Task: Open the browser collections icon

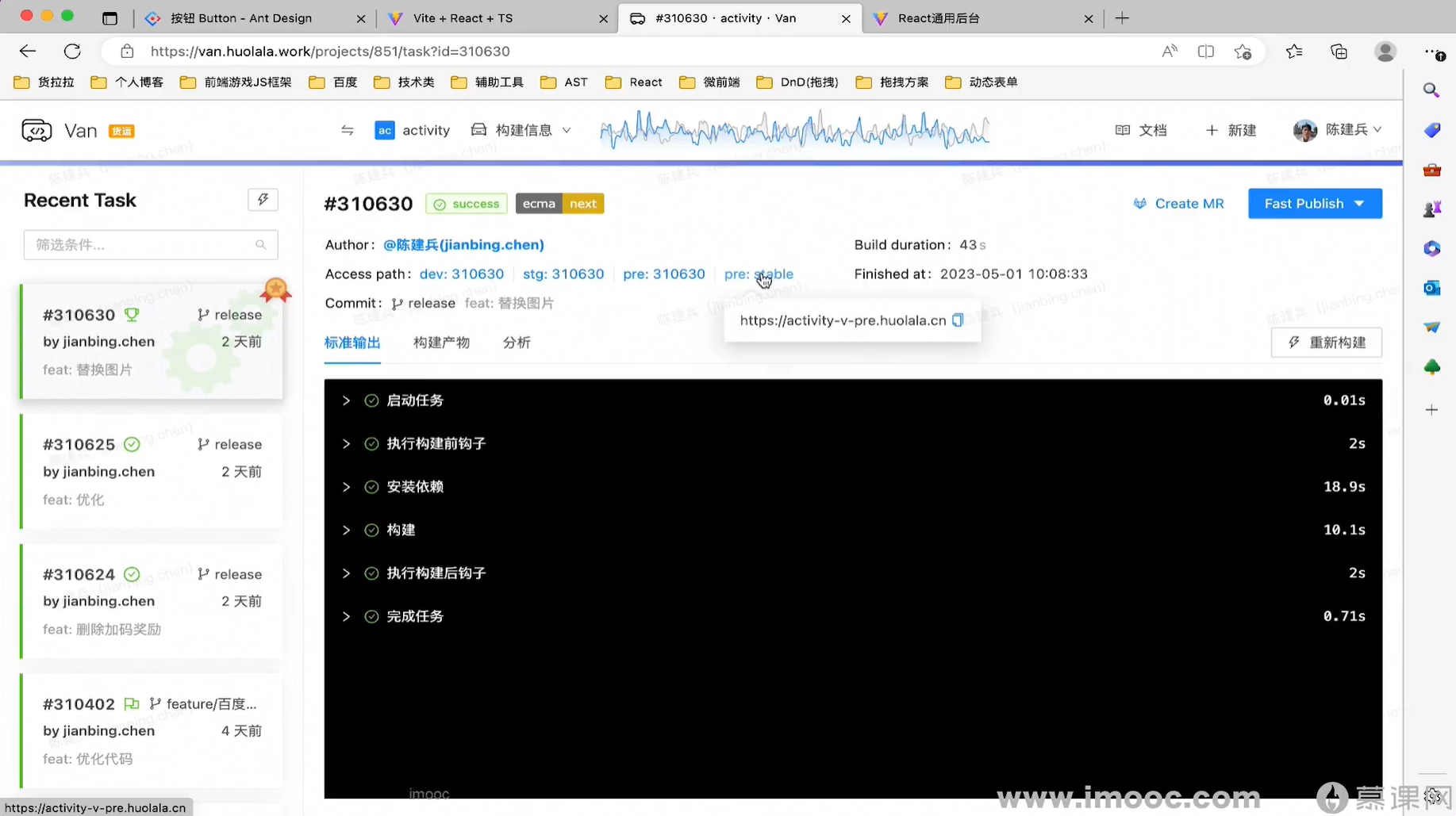Action: (1339, 52)
